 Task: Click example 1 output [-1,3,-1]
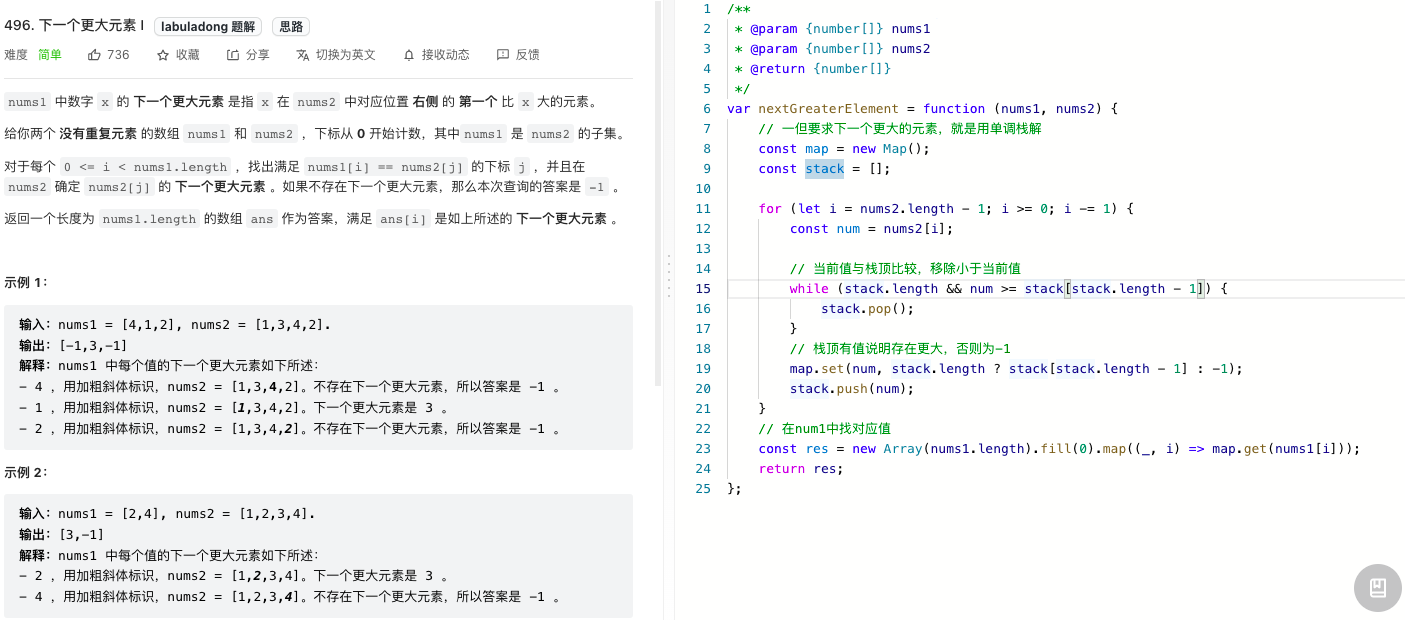pos(94,345)
